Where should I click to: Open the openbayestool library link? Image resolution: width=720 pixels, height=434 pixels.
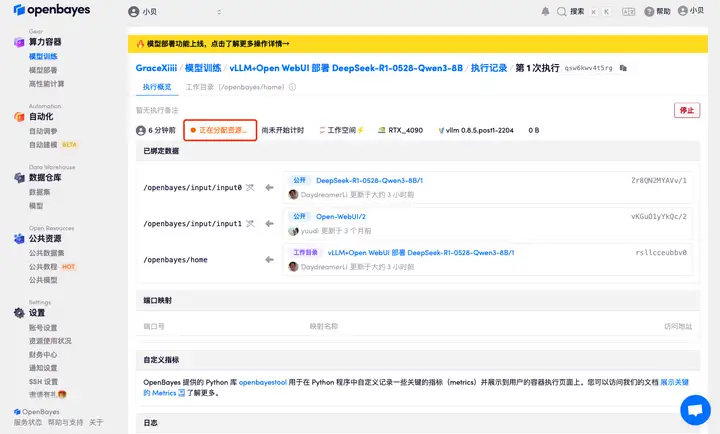[263, 383]
